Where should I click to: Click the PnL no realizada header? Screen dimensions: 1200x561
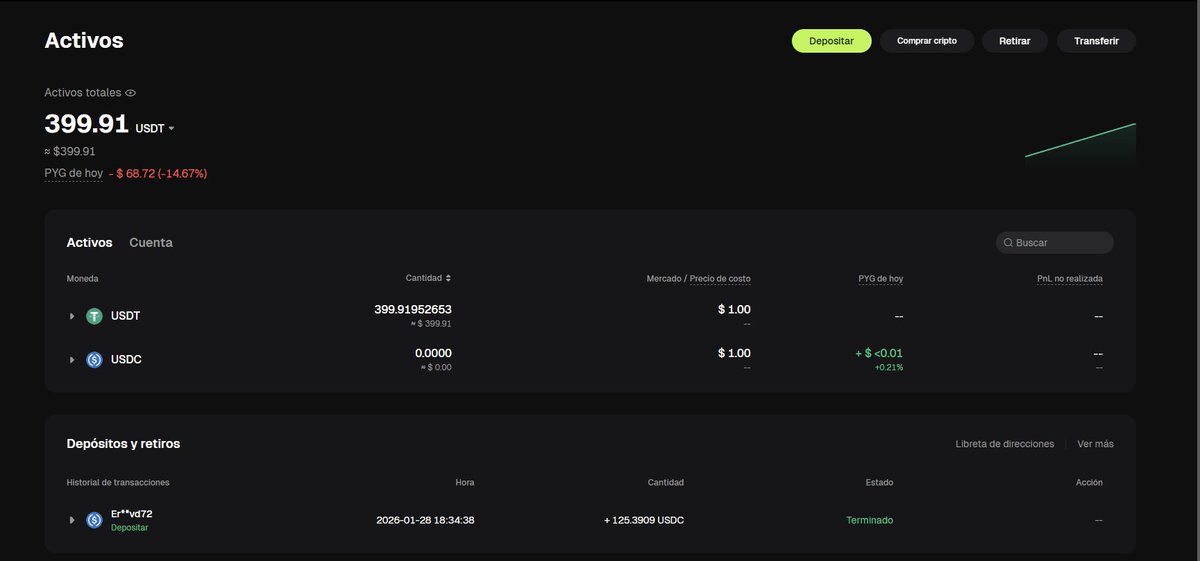(1070, 279)
